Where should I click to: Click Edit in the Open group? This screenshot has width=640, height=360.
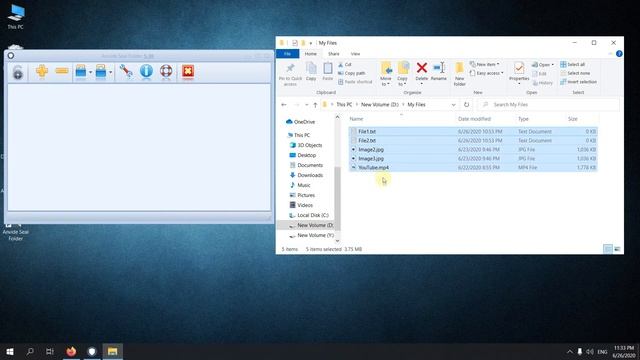(x=540, y=73)
